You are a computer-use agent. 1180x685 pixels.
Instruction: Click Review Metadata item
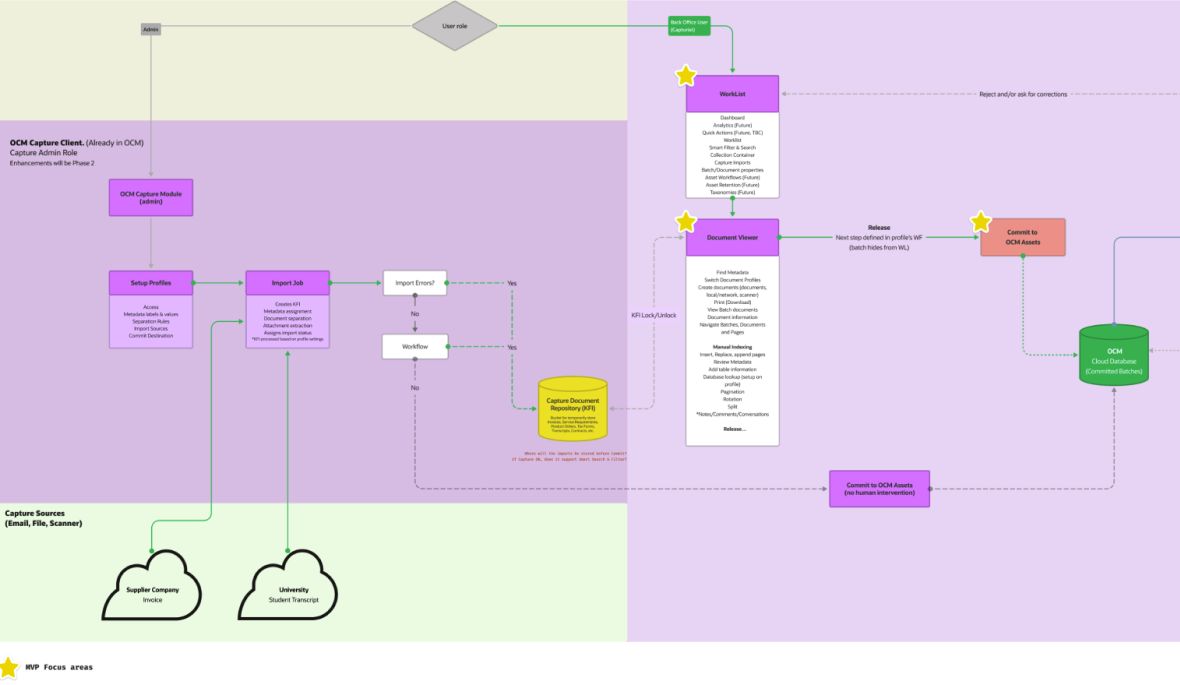(732, 362)
